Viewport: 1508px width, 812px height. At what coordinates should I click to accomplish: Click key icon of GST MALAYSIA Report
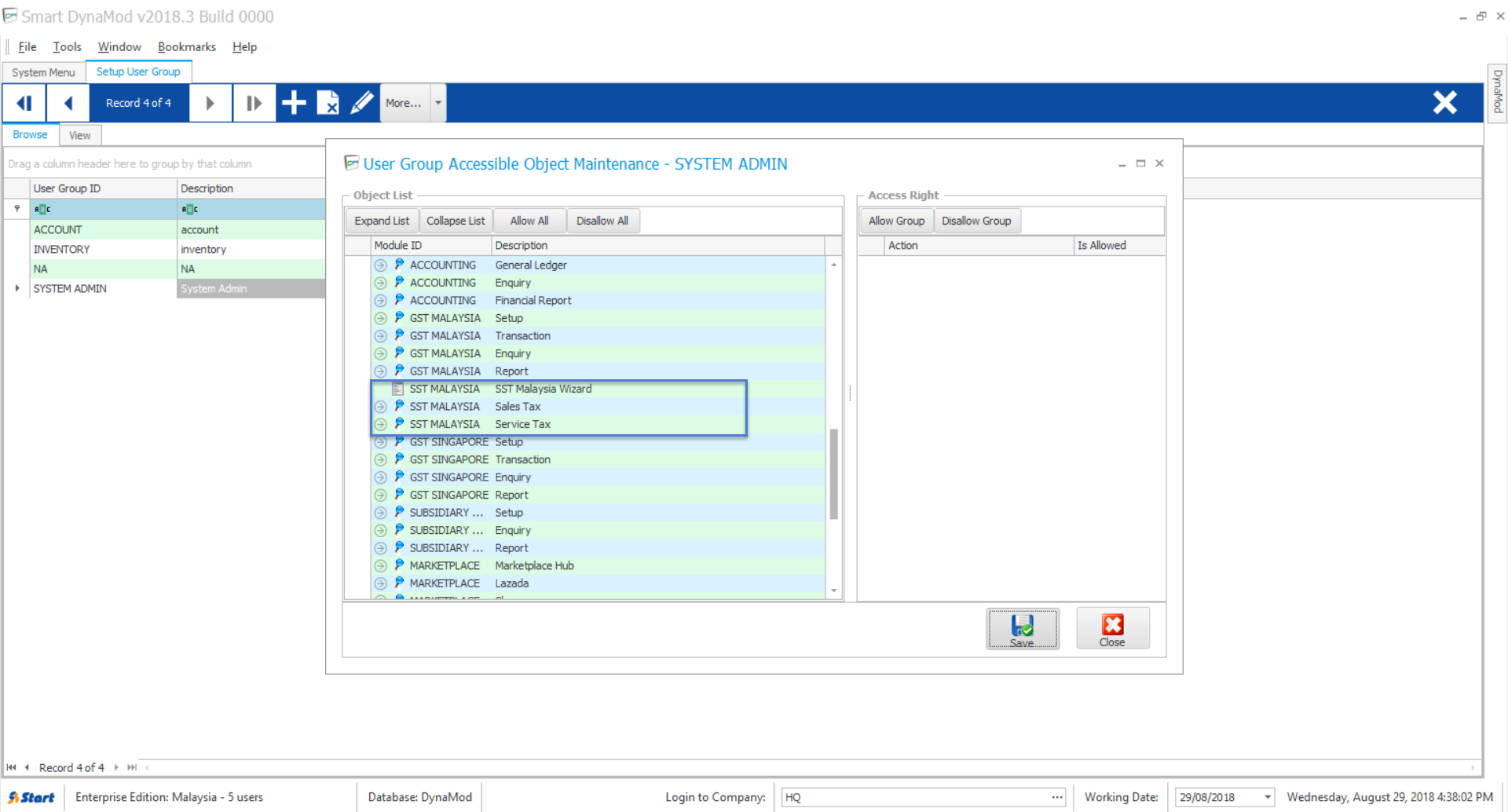[x=399, y=371]
